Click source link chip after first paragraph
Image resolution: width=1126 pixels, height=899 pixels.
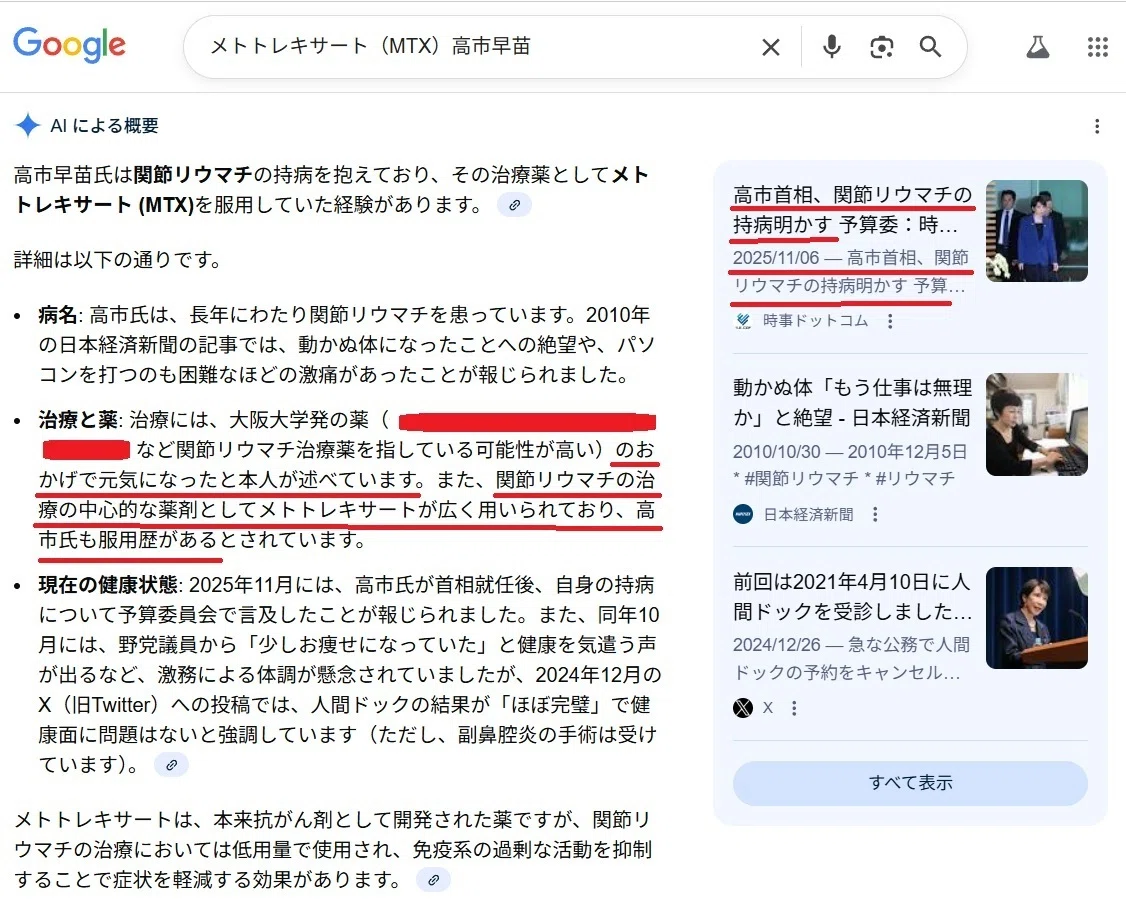click(514, 205)
